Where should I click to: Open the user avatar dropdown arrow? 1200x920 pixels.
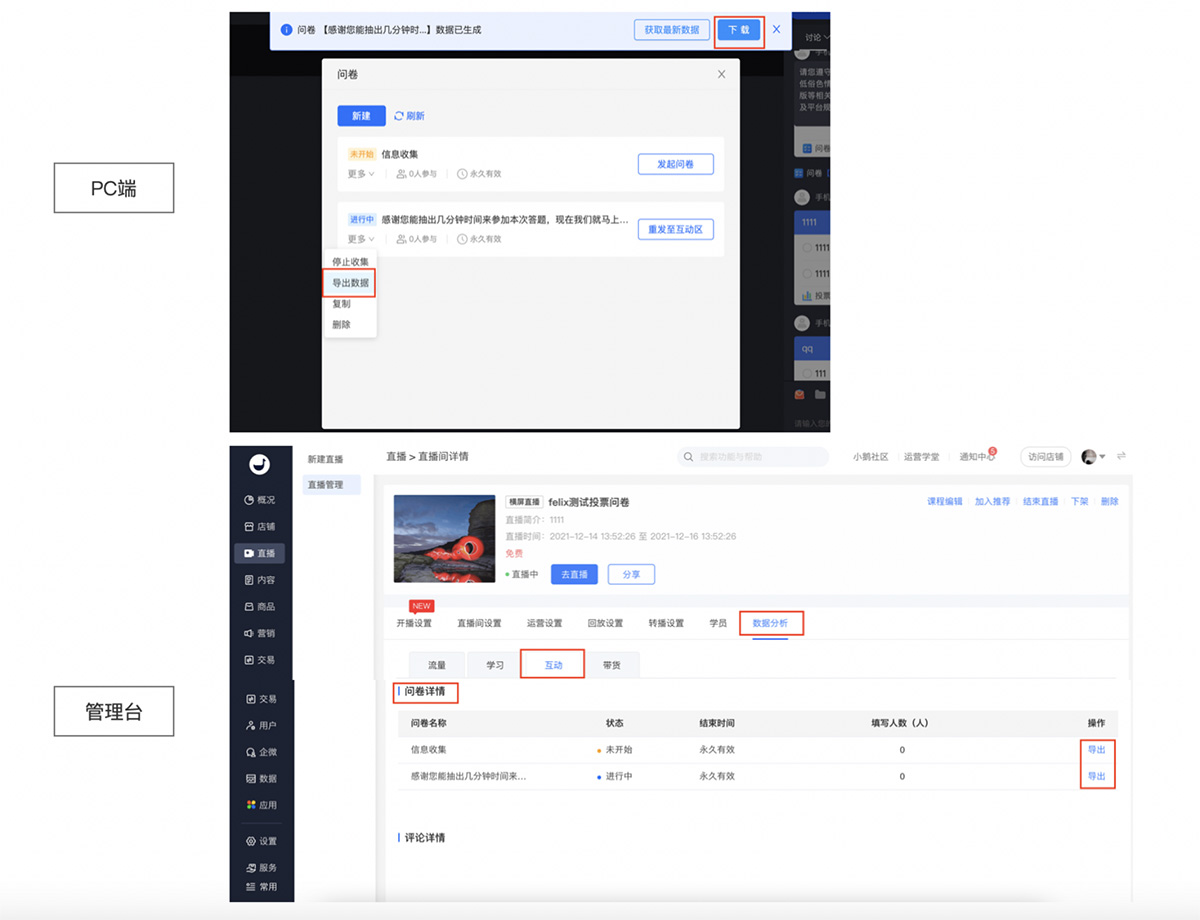point(1102,457)
